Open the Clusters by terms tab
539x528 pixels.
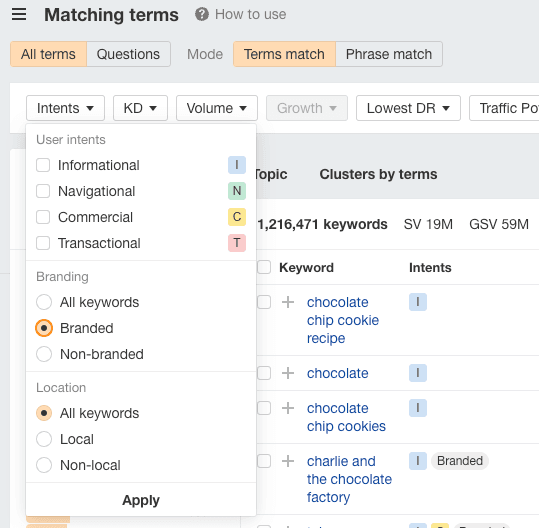point(378,174)
